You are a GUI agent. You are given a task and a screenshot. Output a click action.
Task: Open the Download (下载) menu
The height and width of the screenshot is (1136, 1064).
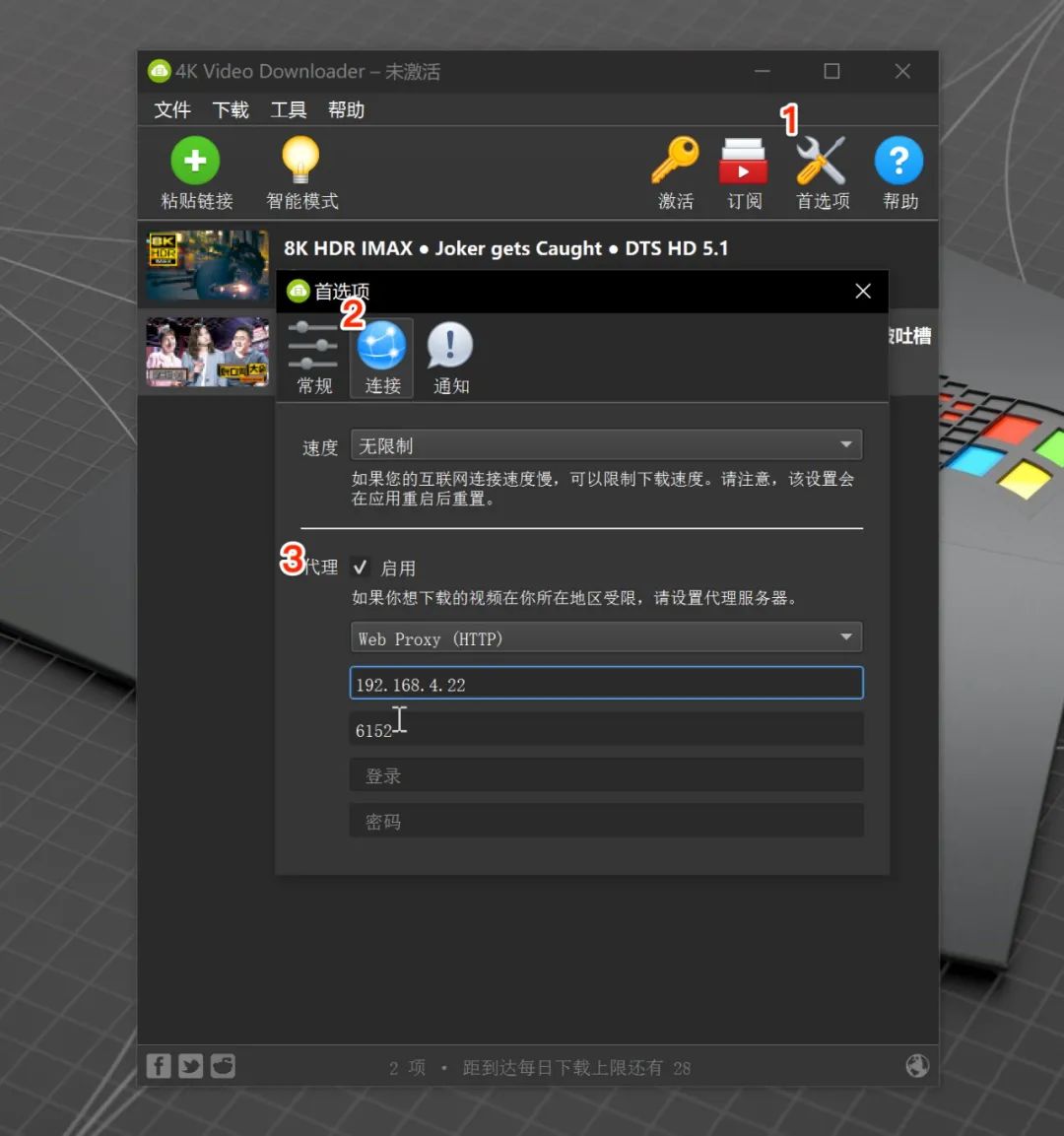click(x=231, y=110)
